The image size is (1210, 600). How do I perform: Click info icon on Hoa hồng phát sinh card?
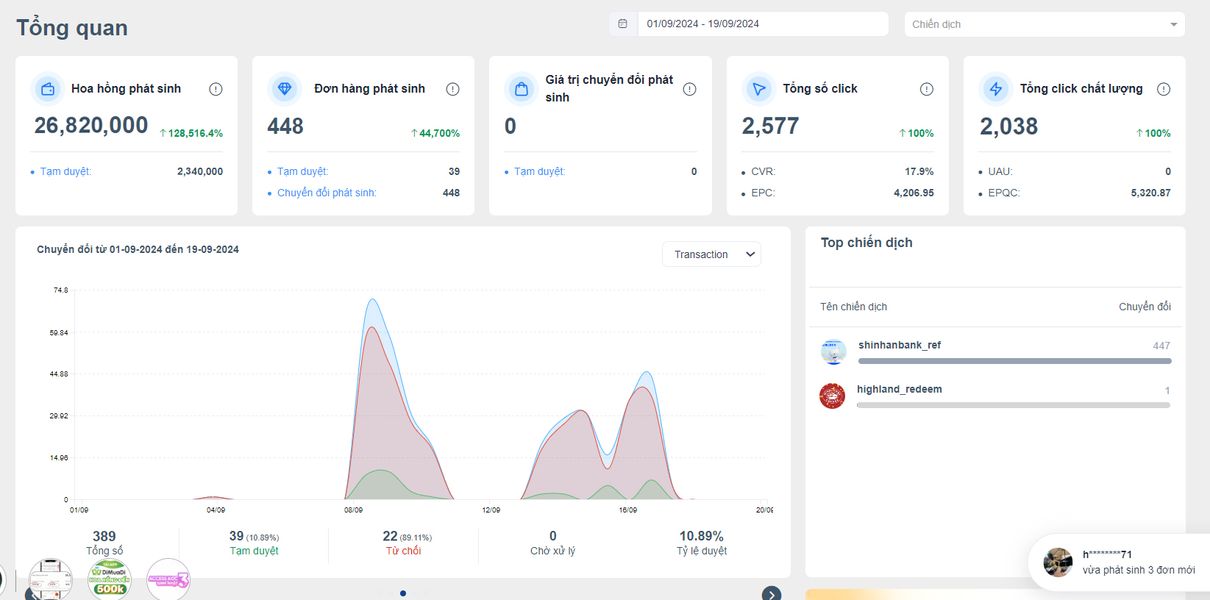pyautogui.click(x=215, y=89)
